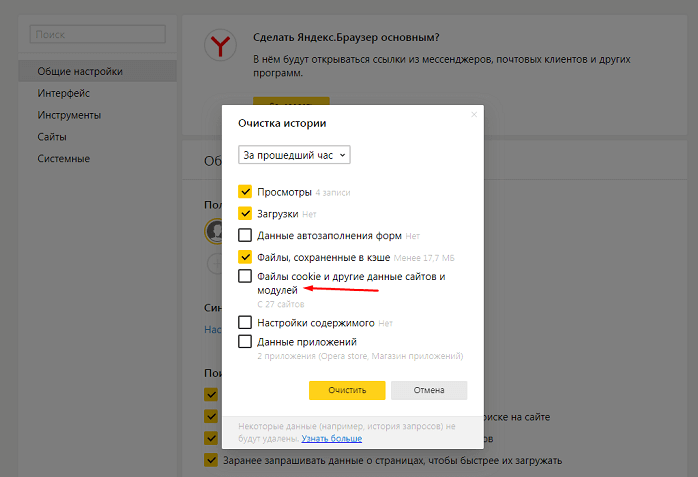Click the user profile avatar icon
The height and width of the screenshot is (477, 698).
tap(214, 231)
